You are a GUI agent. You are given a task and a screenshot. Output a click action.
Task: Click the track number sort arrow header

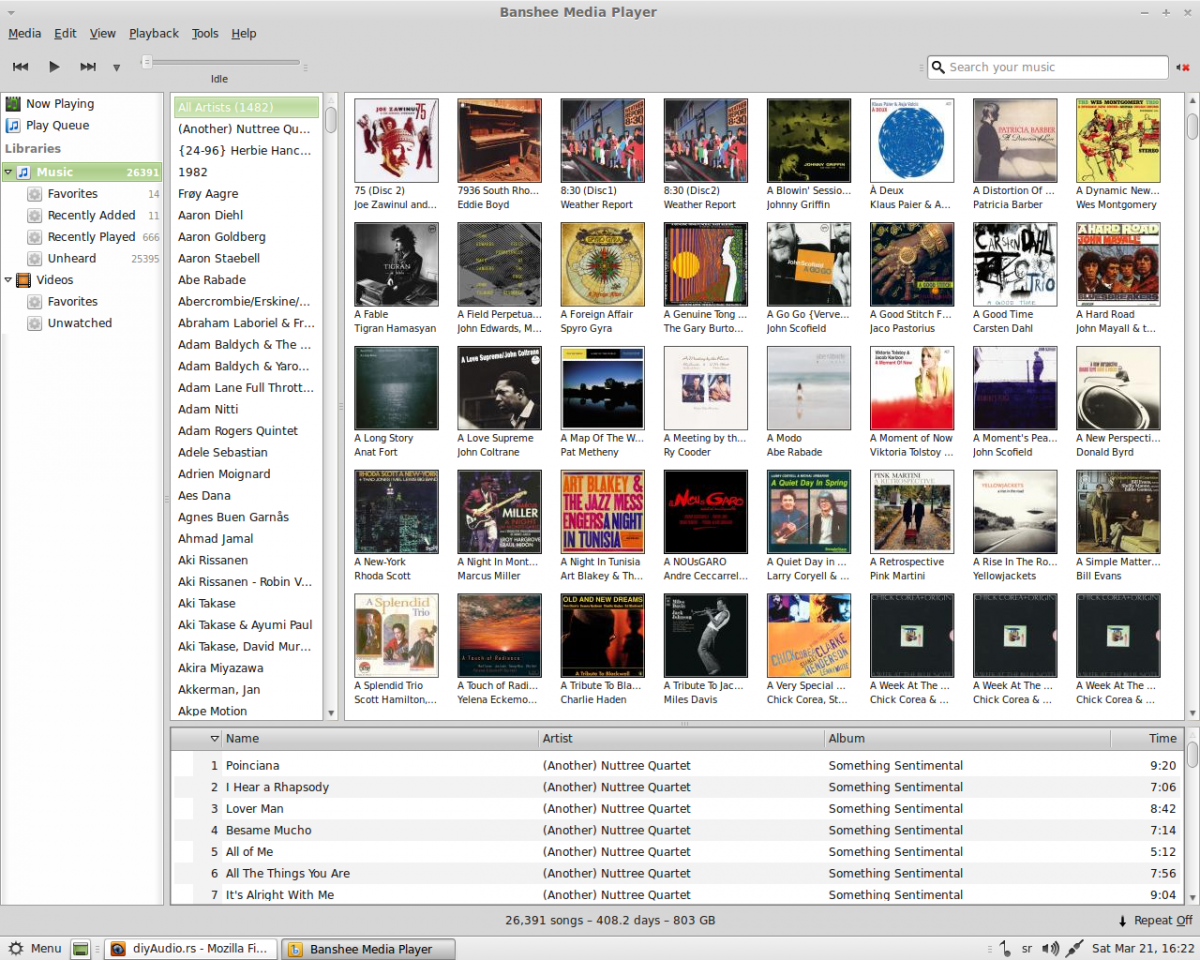pos(214,739)
